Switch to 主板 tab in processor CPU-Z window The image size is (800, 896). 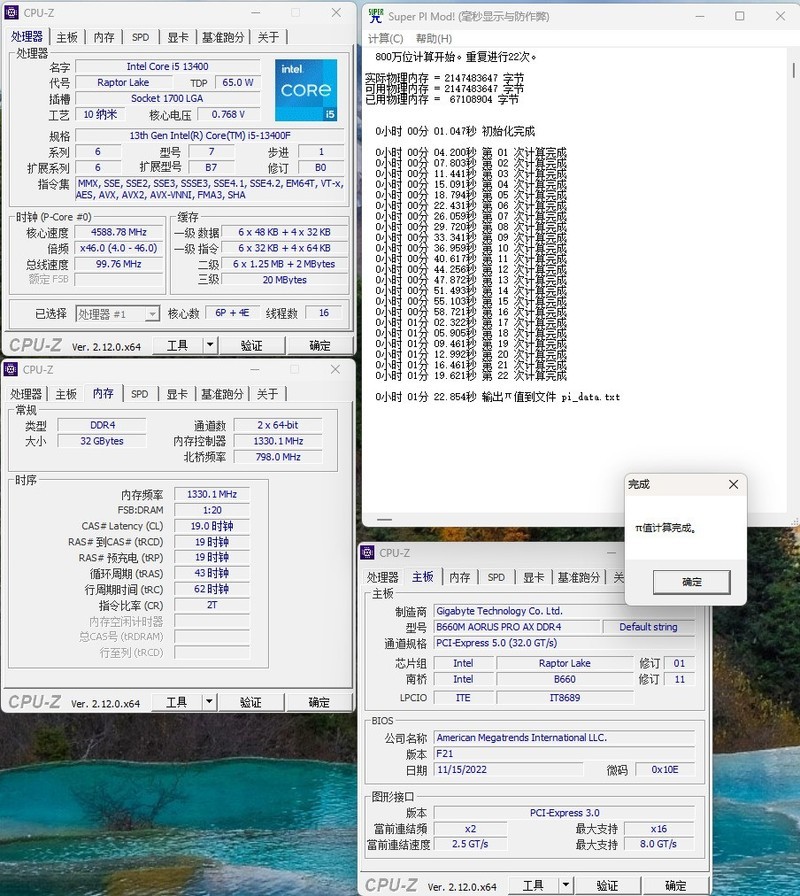[x=67, y=37]
